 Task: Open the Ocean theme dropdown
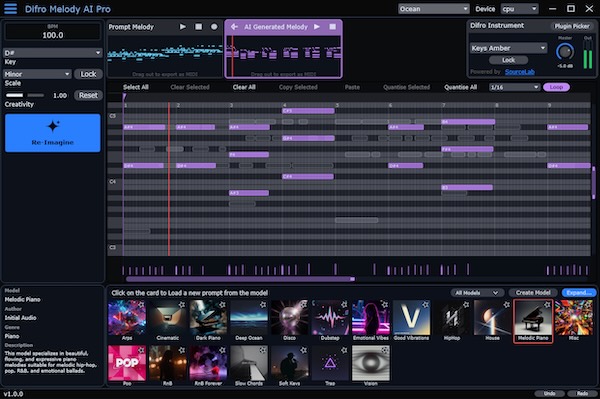coord(434,9)
